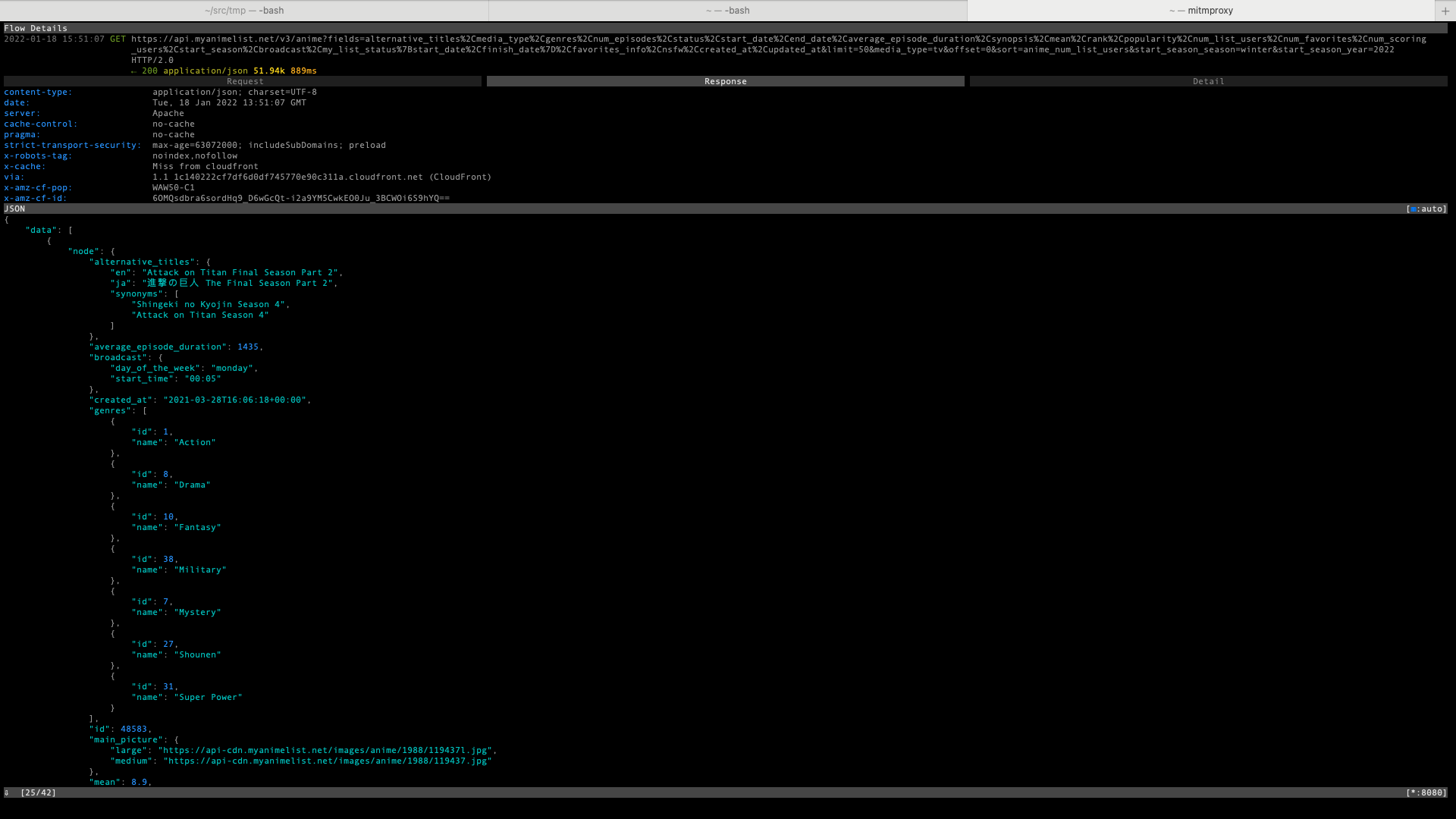
Task: Click the "Attack on Titan Final Season Part 2" value
Action: tap(240, 272)
